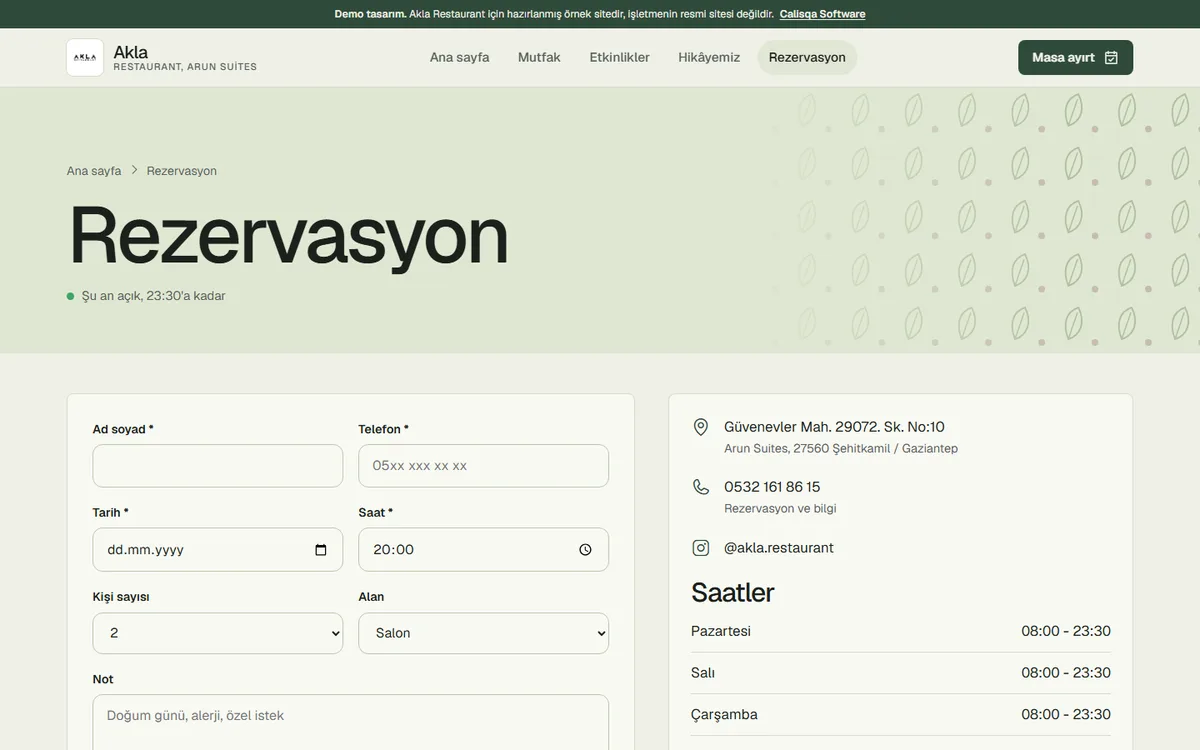Focus the Not textarea

click(x=351, y=722)
